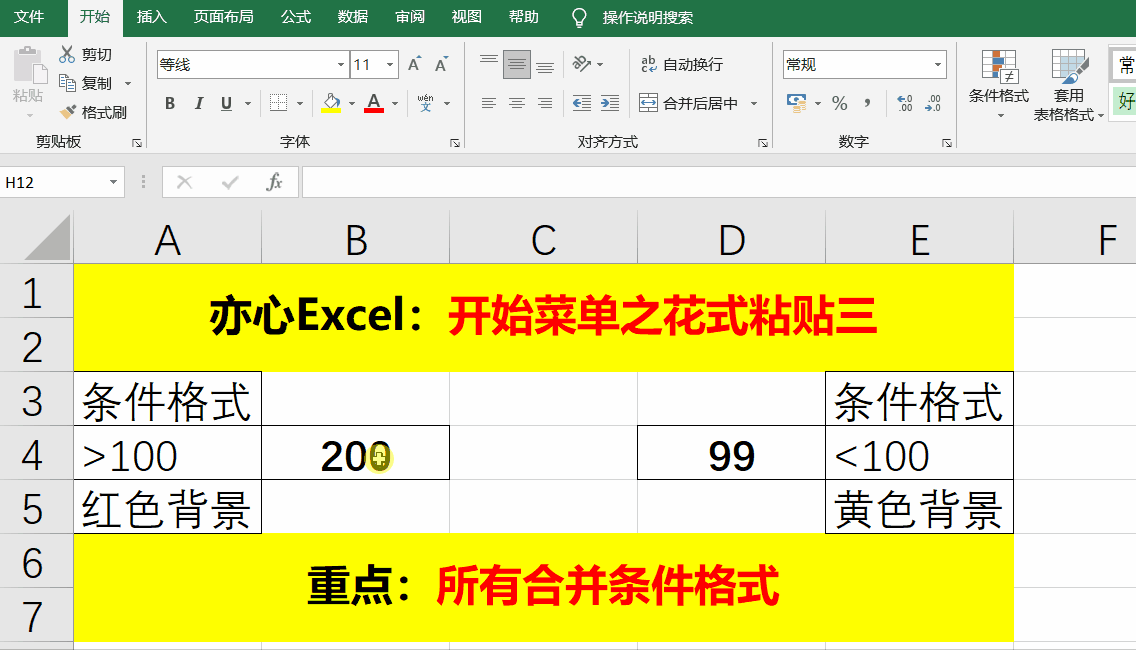Toggle Italic formatting

[x=199, y=104]
